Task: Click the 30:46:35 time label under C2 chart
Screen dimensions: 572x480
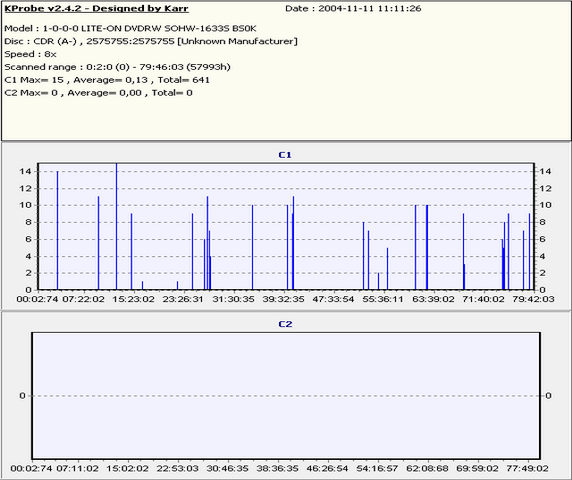Action: point(228,468)
